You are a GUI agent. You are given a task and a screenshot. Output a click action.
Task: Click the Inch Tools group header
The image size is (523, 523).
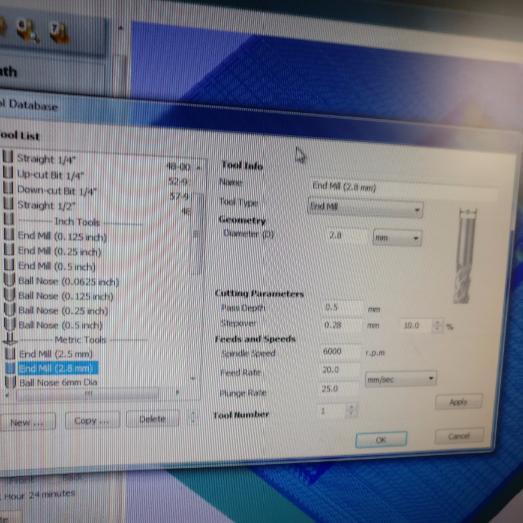[x=77, y=222]
